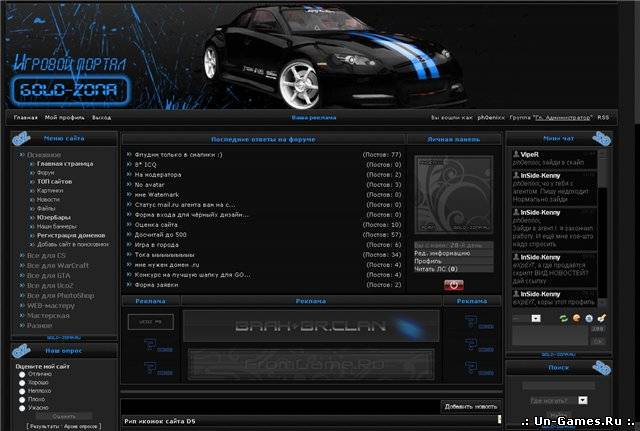This screenshot has height=431, width=640.
Task: Click the 'Добавить новость' button
Action: [x=471, y=406]
